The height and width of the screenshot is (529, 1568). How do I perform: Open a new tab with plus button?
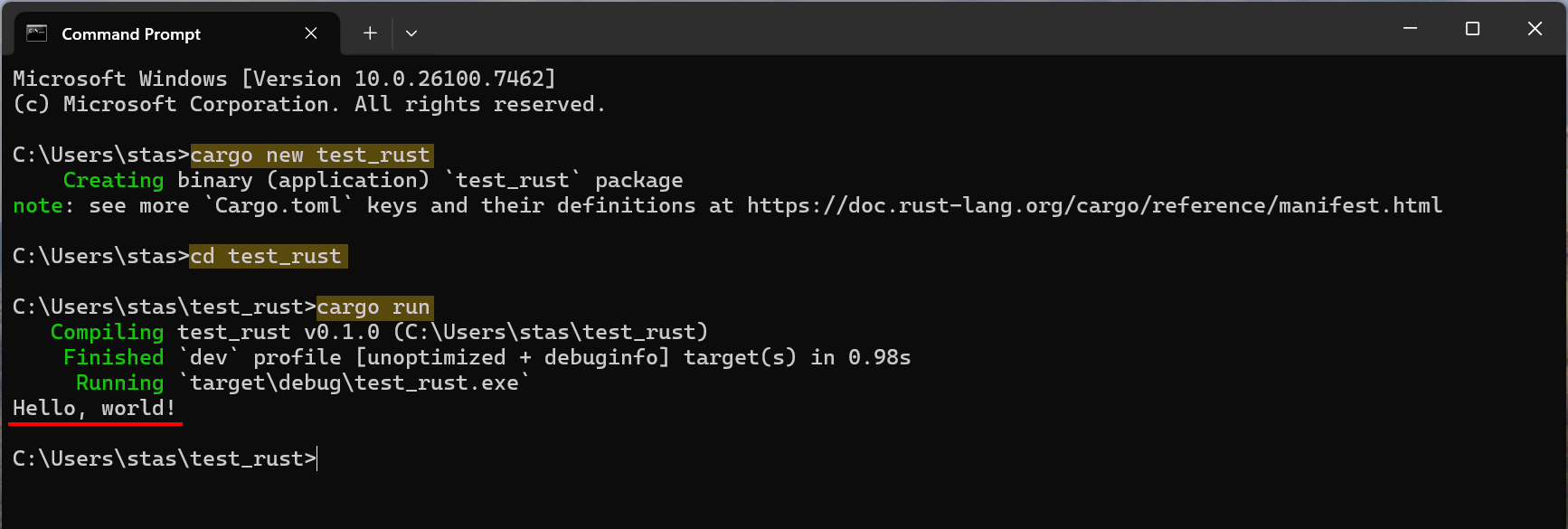370,33
